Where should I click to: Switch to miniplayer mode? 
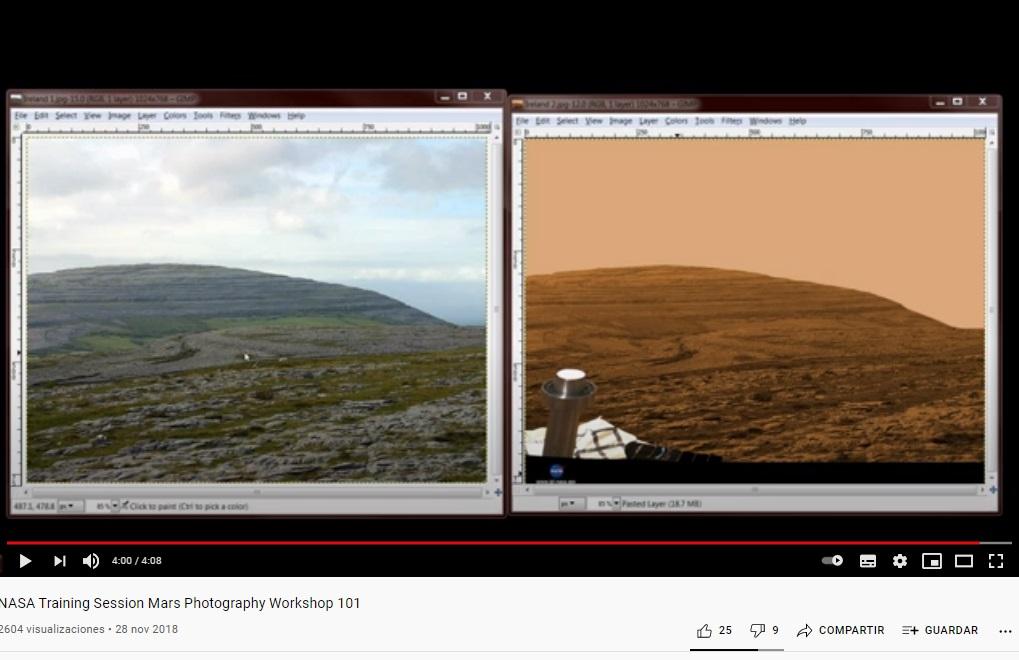coord(932,561)
